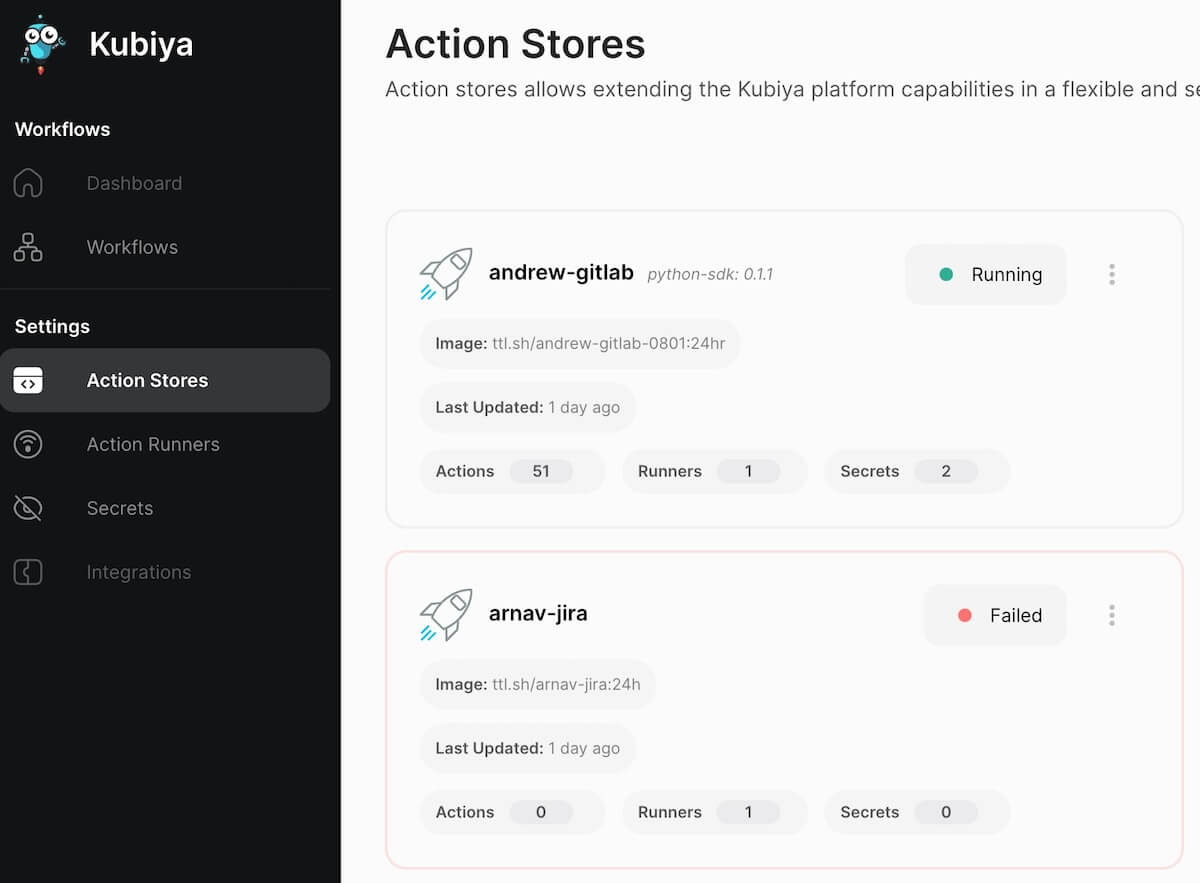The height and width of the screenshot is (883, 1200).
Task: Click the Secrets crossed-eye icon
Action: [28, 508]
